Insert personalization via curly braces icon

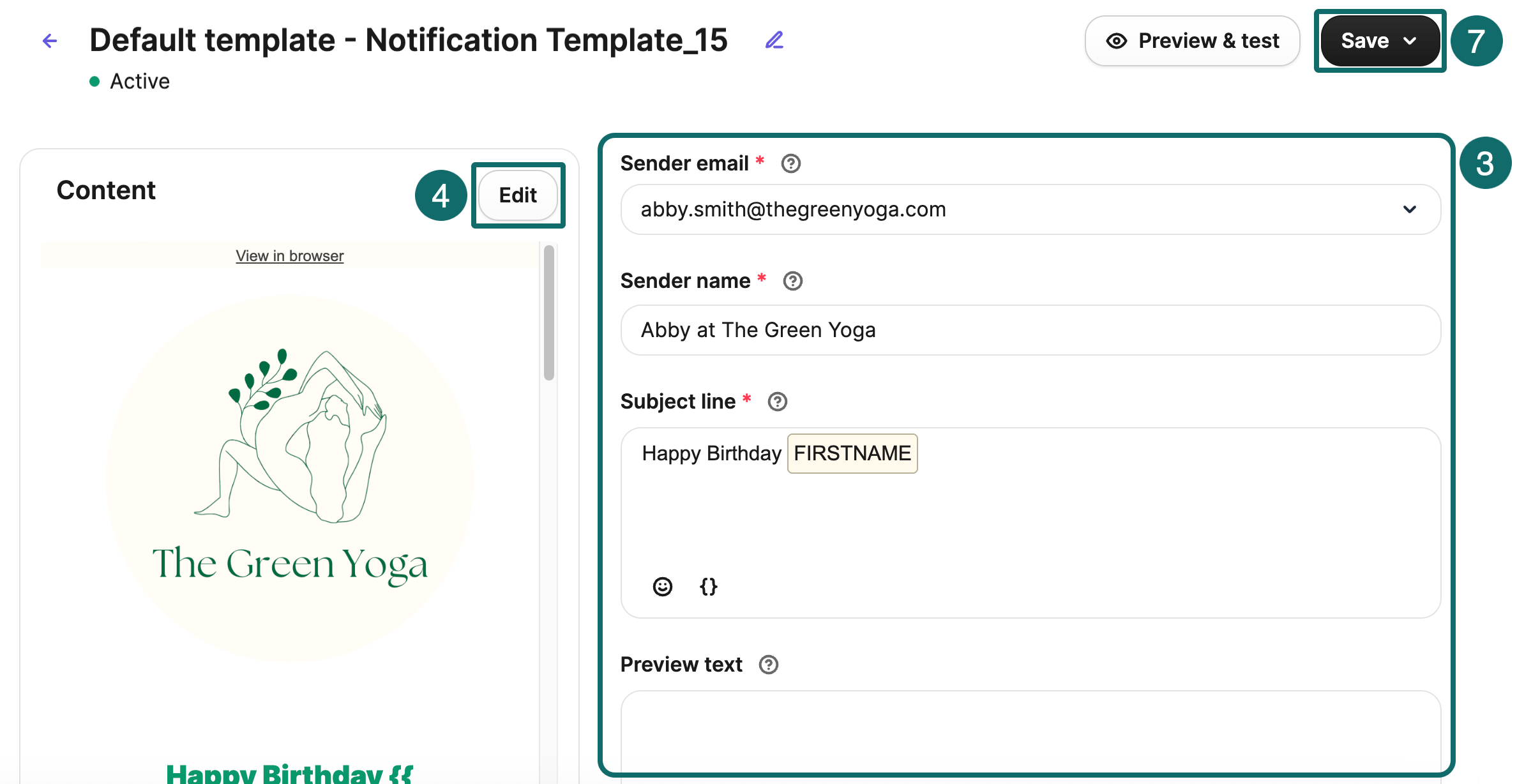(708, 586)
